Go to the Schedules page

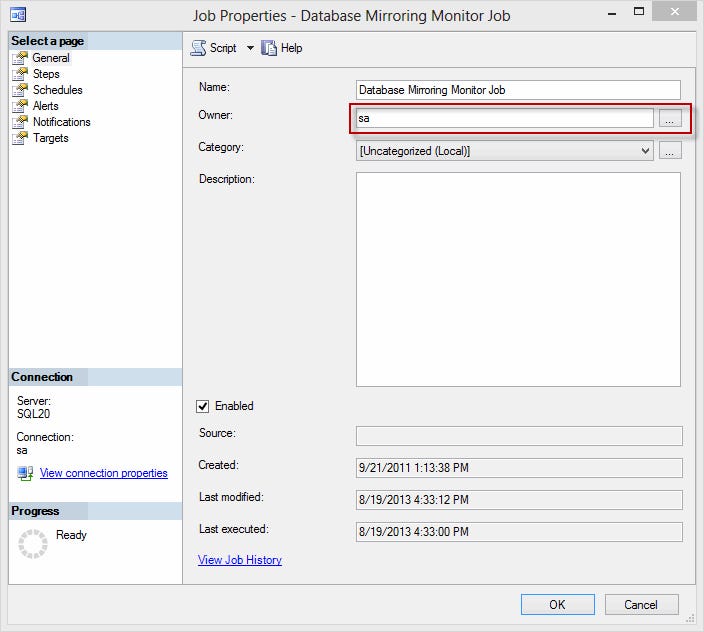click(x=58, y=90)
